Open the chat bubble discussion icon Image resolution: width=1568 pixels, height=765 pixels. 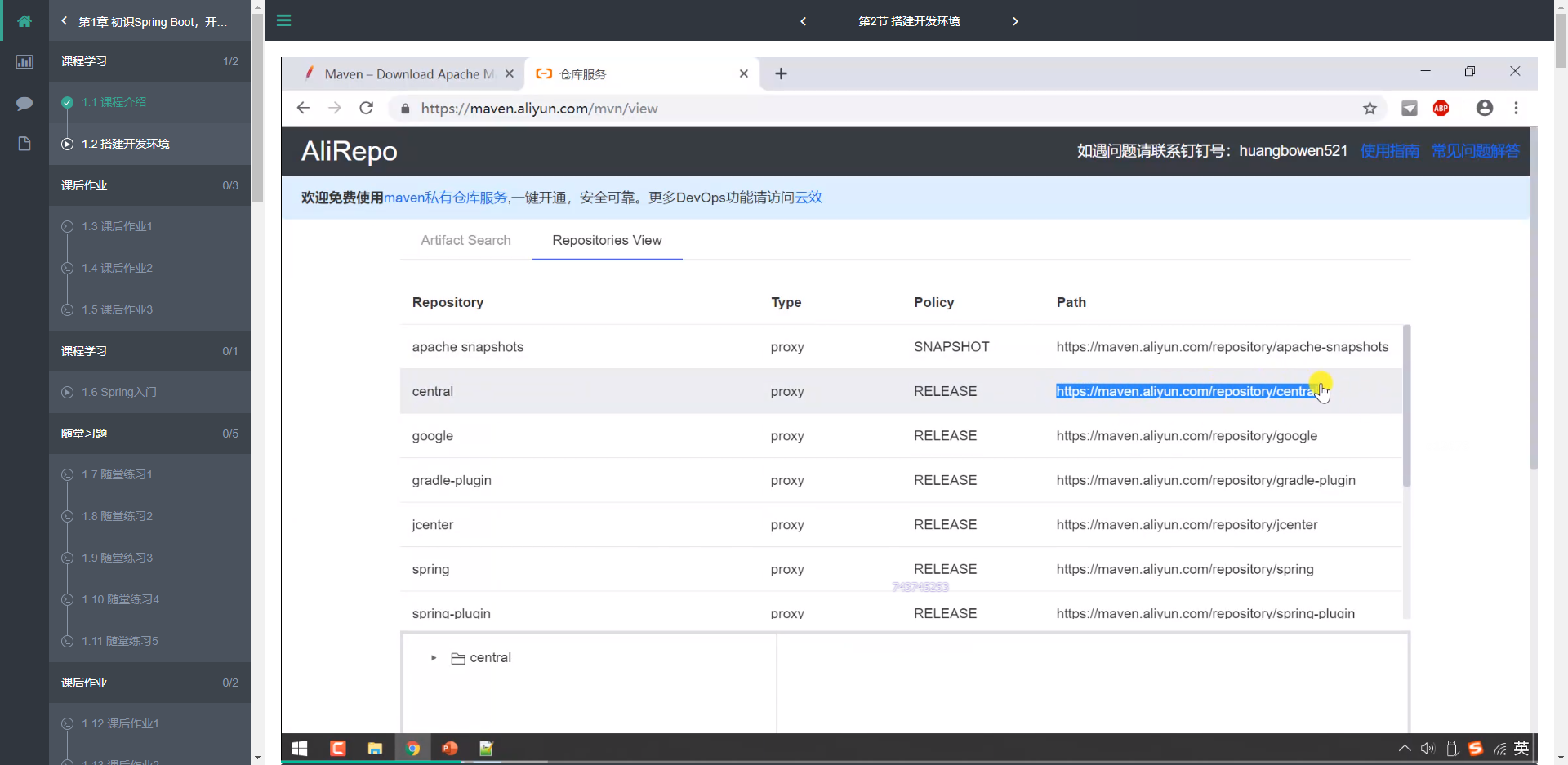24,103
